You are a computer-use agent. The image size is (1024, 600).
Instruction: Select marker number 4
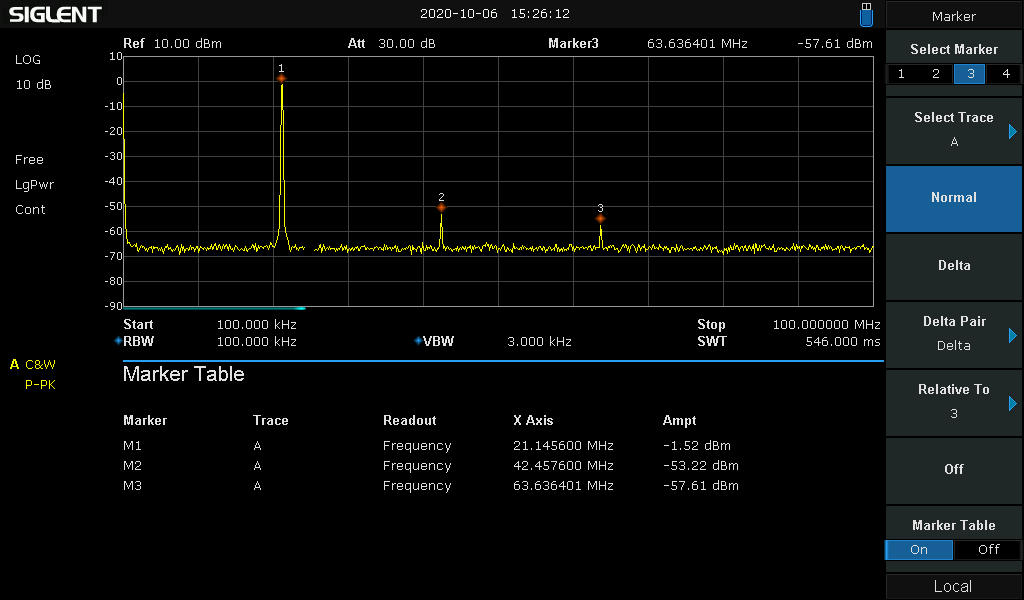tap(1005, 74)
